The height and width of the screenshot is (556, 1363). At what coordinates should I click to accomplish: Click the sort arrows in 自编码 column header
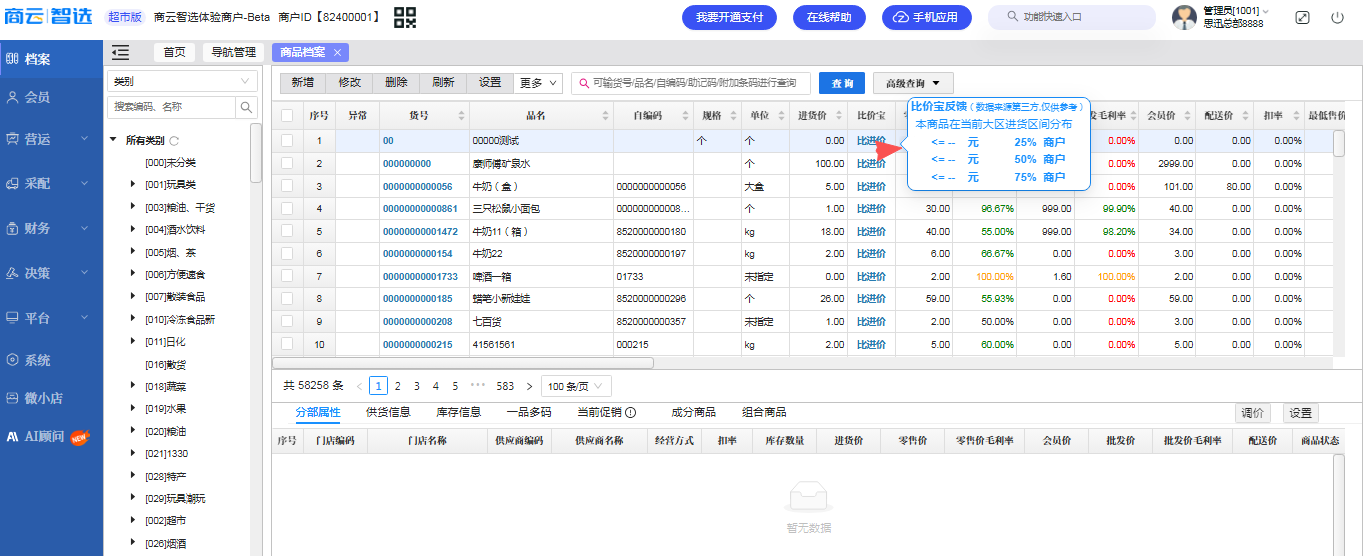click(685, 115)
